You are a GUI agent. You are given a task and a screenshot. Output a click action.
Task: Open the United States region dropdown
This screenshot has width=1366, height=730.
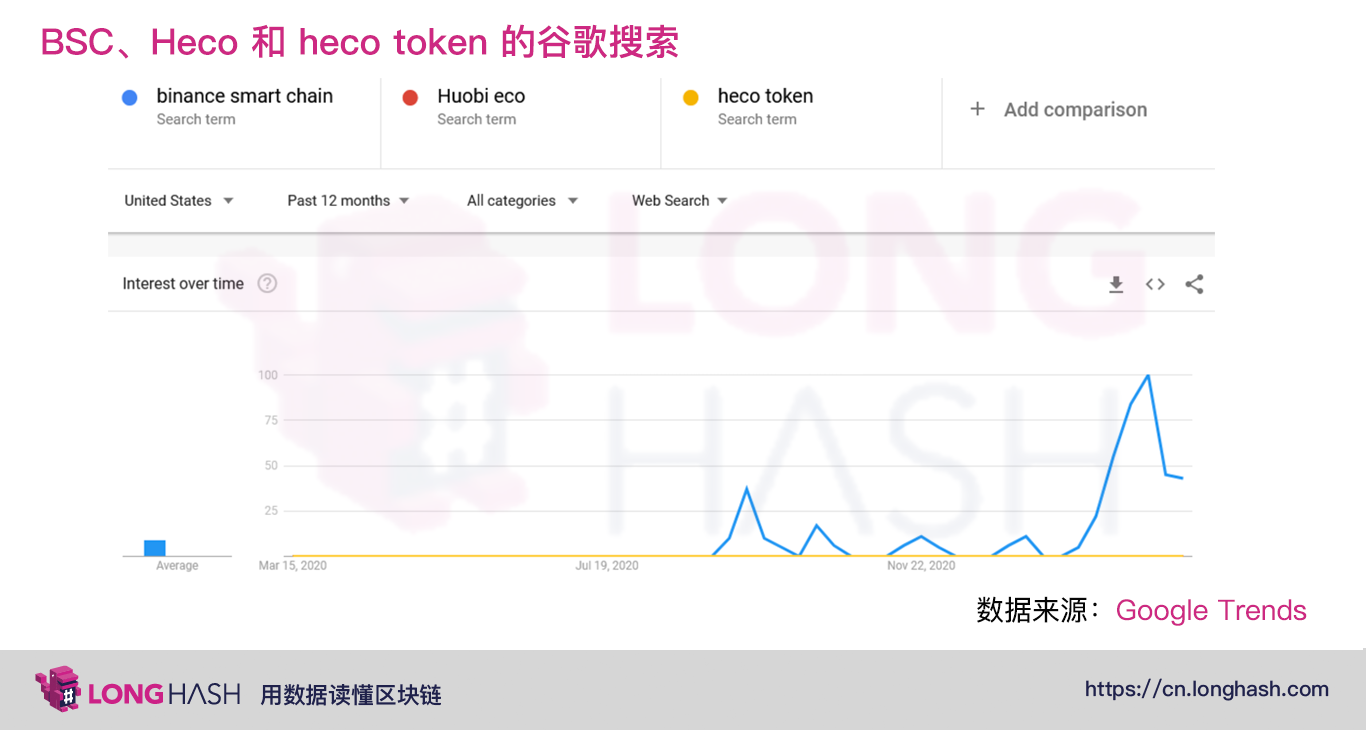click(178, 200)
